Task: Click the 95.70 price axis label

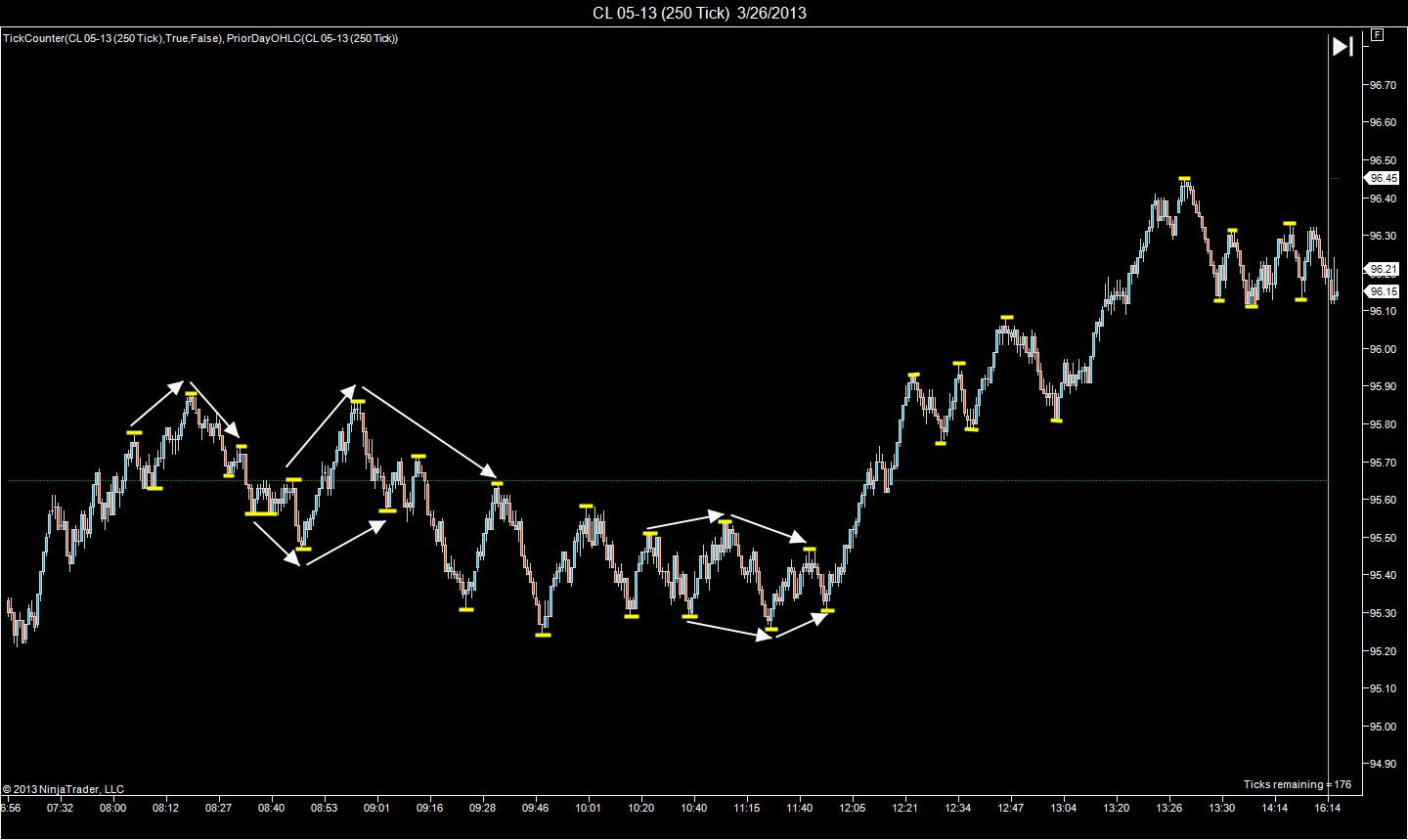Action: pyautogui.click(x=1383, y=463)
